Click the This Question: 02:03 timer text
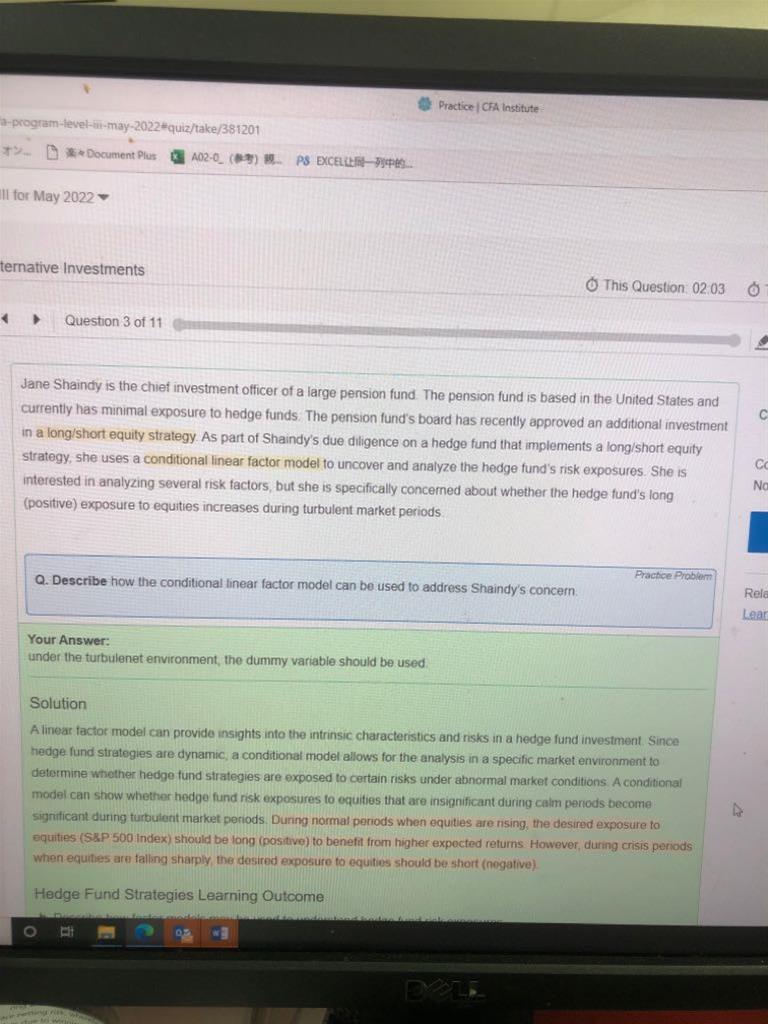Image resolution: width=768 pixels, height=1024 pixels. (x=664, y=287)
